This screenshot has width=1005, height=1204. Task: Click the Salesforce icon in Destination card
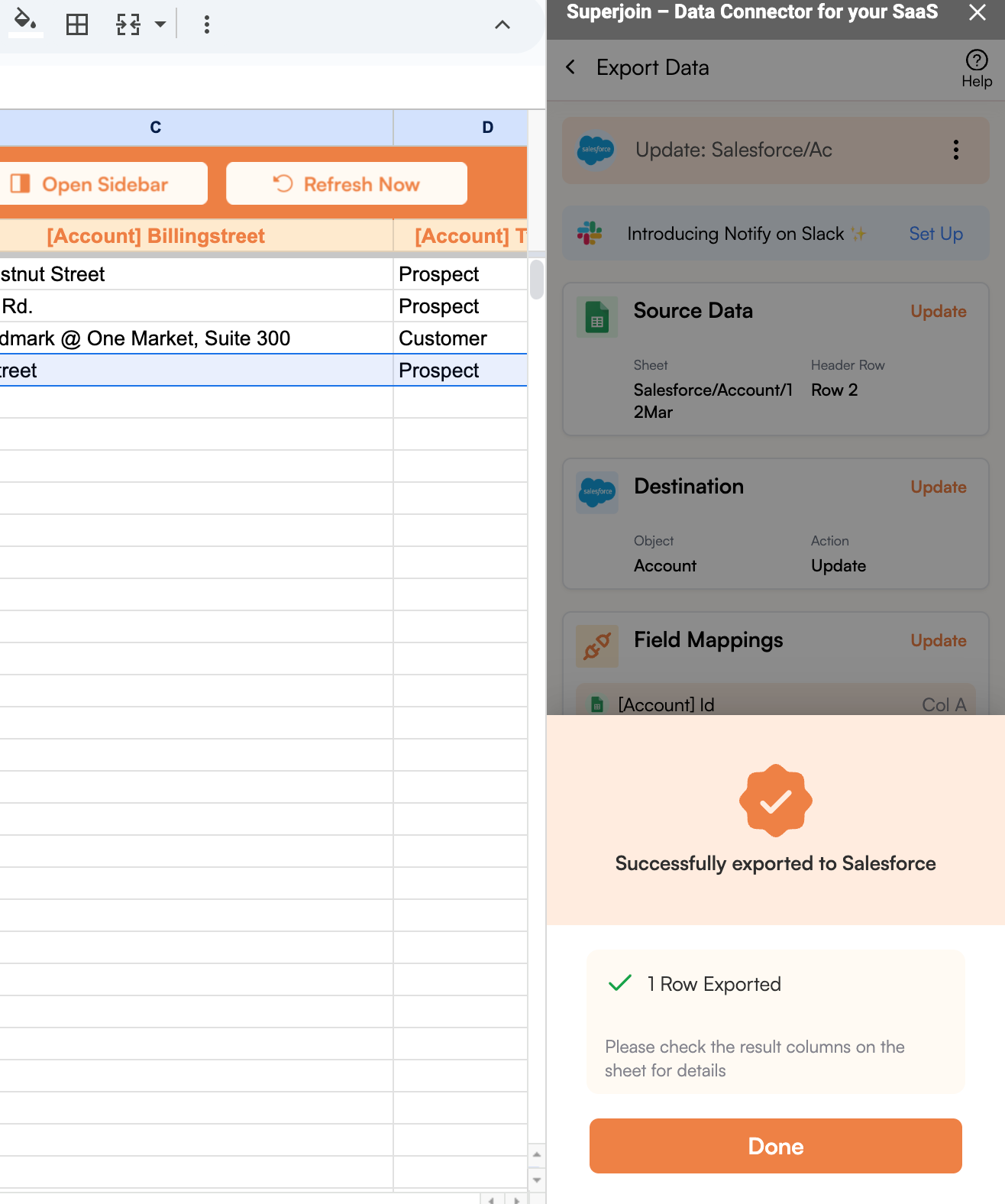point(597,493)
